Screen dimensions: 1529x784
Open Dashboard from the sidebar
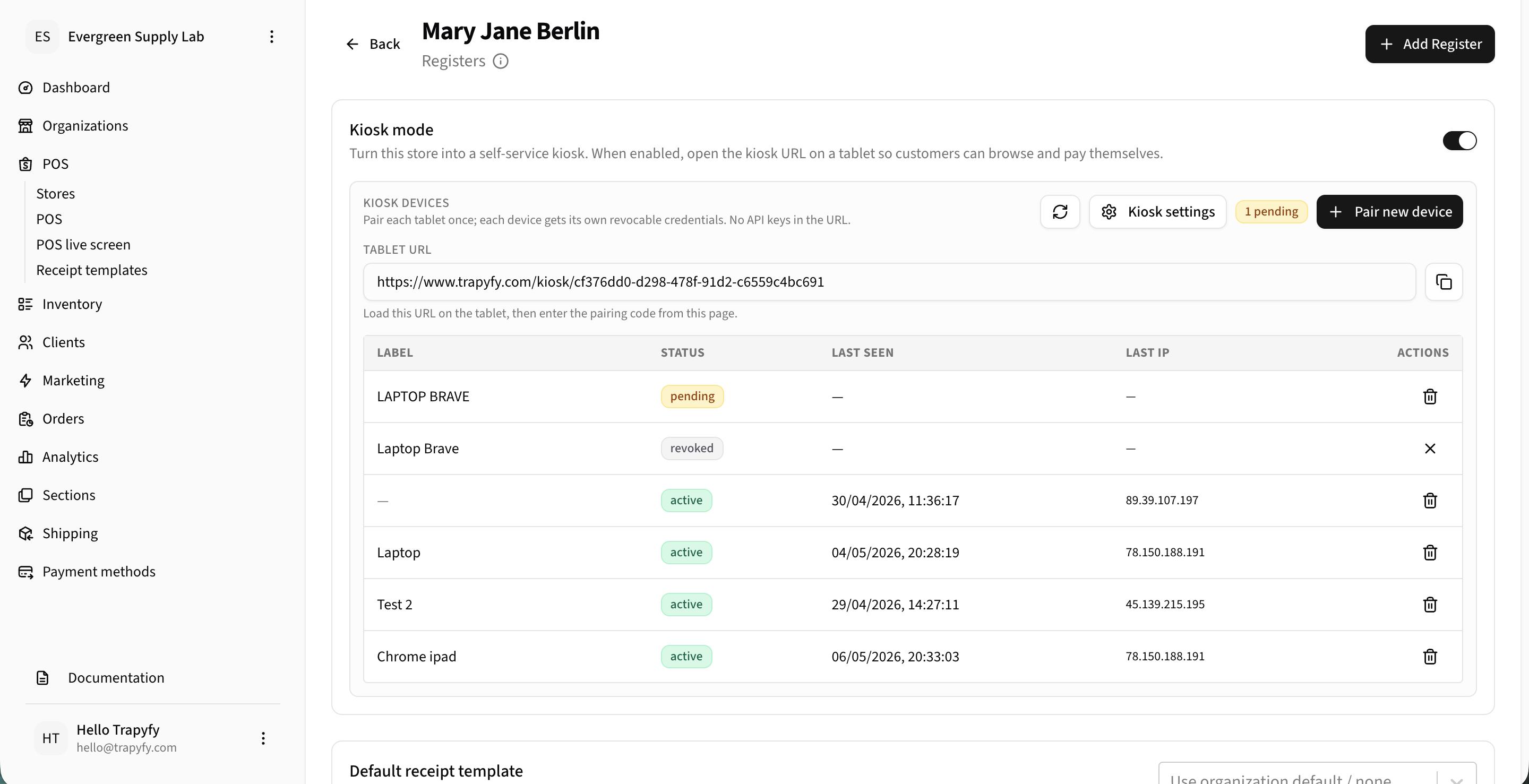pos(76,87)
